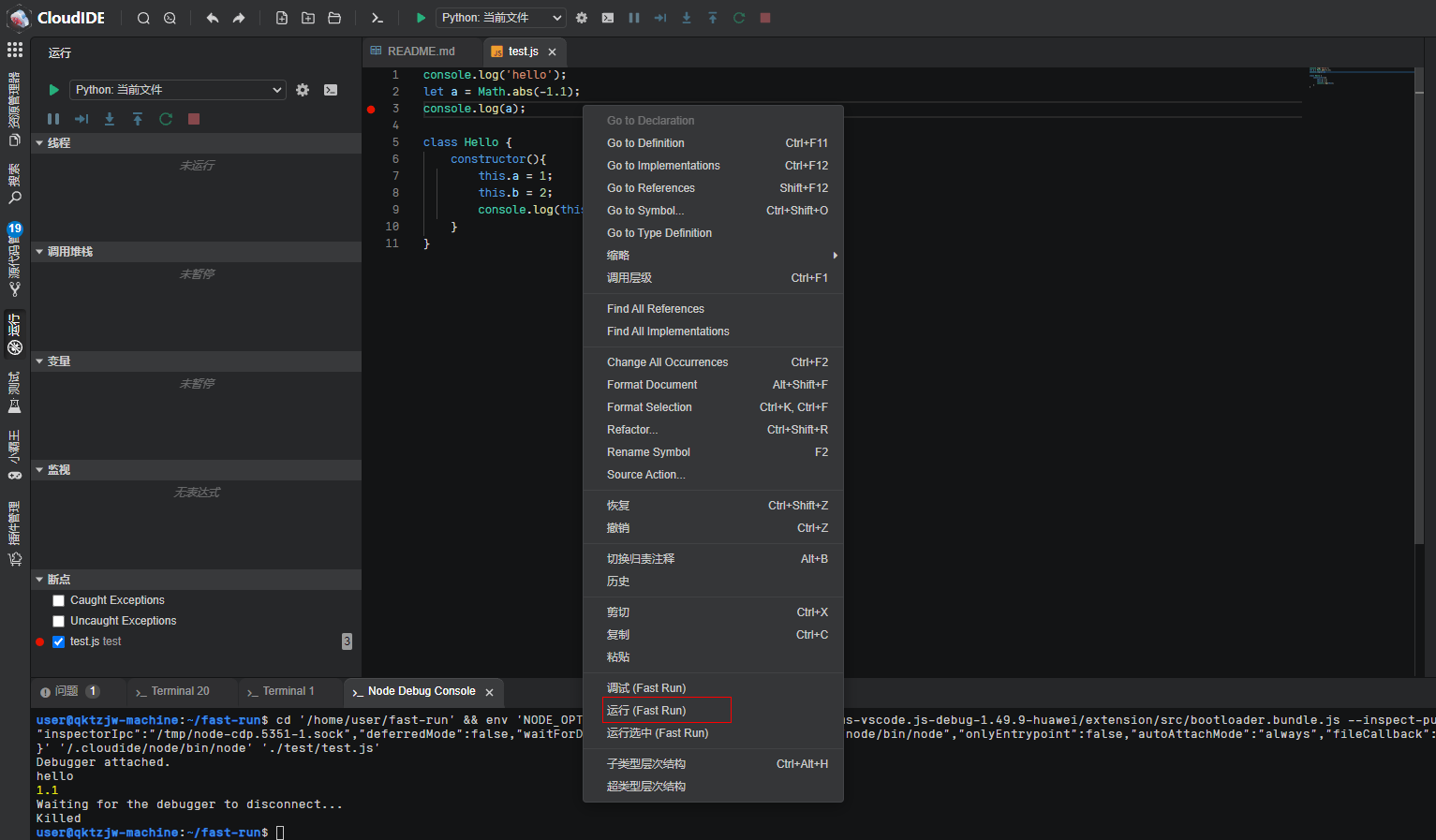
Task: Switch to the README.md editor tab
Action: coord(421,52)
